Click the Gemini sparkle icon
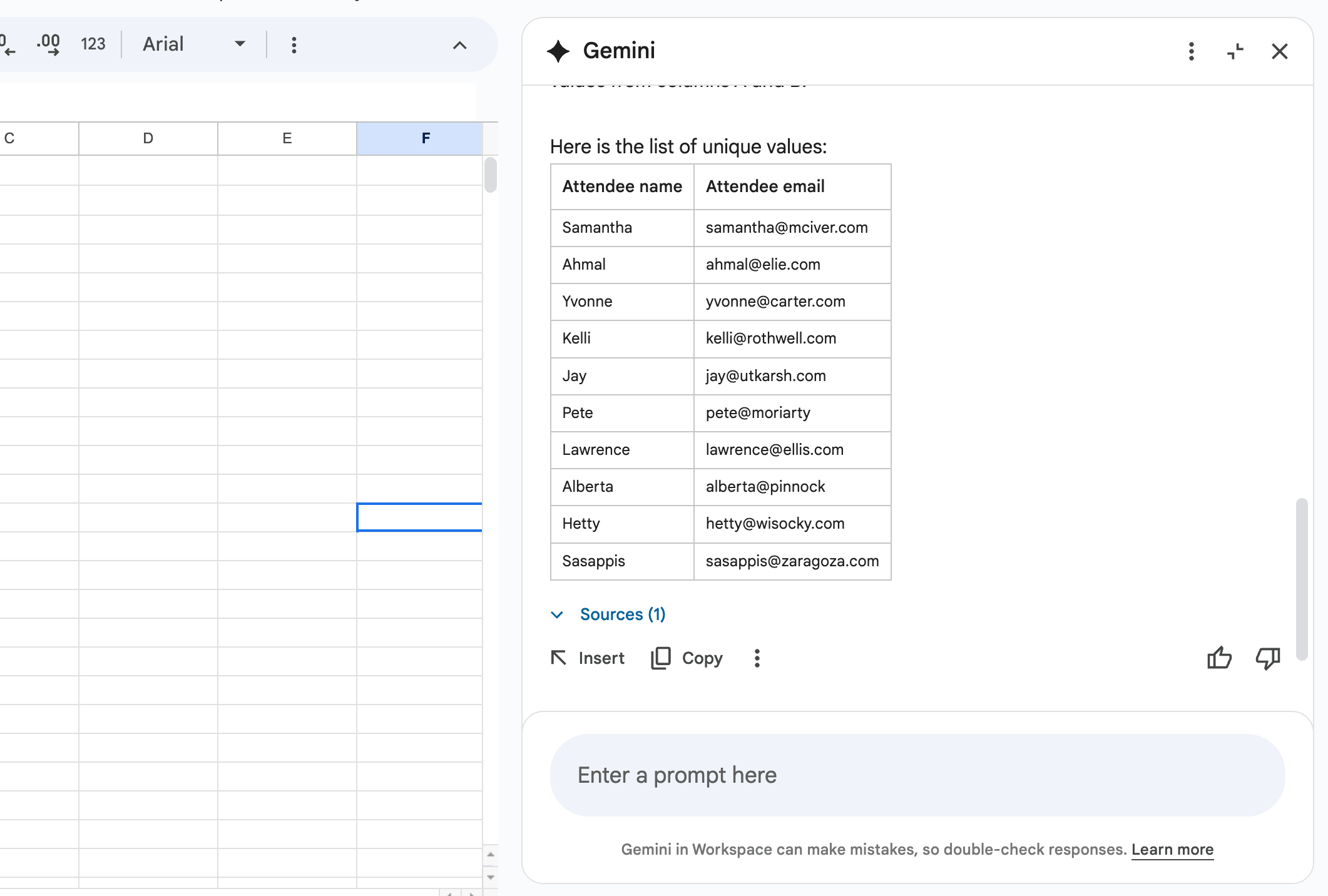This screenshot has width=1328, height=896. tap(558, 51)
